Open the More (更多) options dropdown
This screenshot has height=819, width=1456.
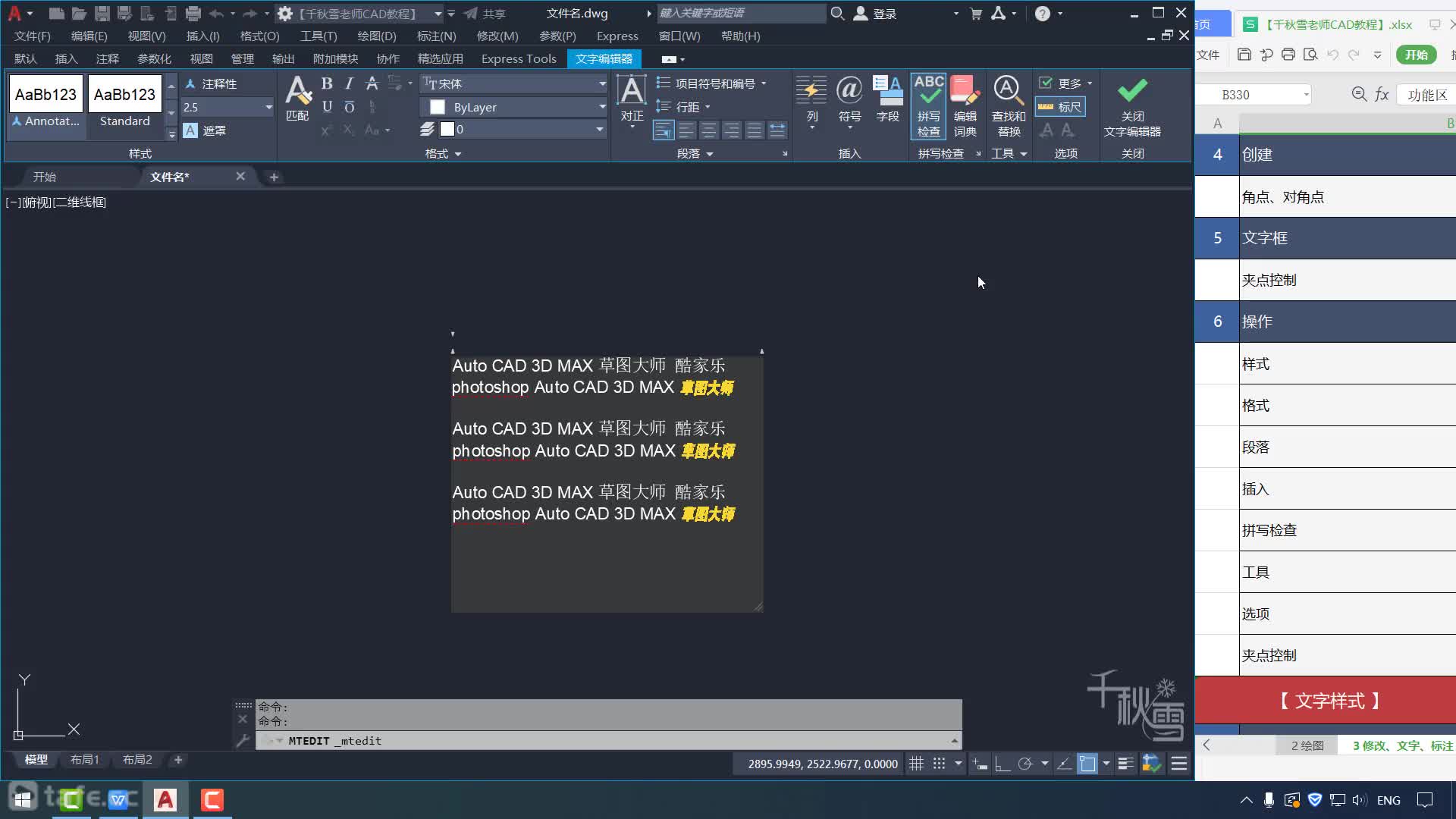[x=1065, y=83]
